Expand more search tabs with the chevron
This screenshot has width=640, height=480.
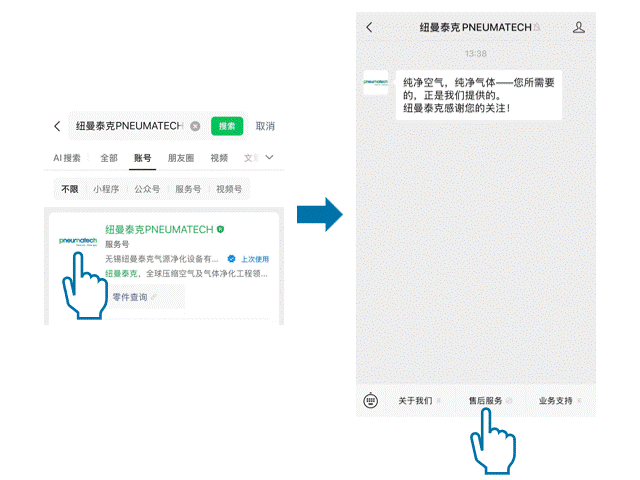tap(269, 157)
